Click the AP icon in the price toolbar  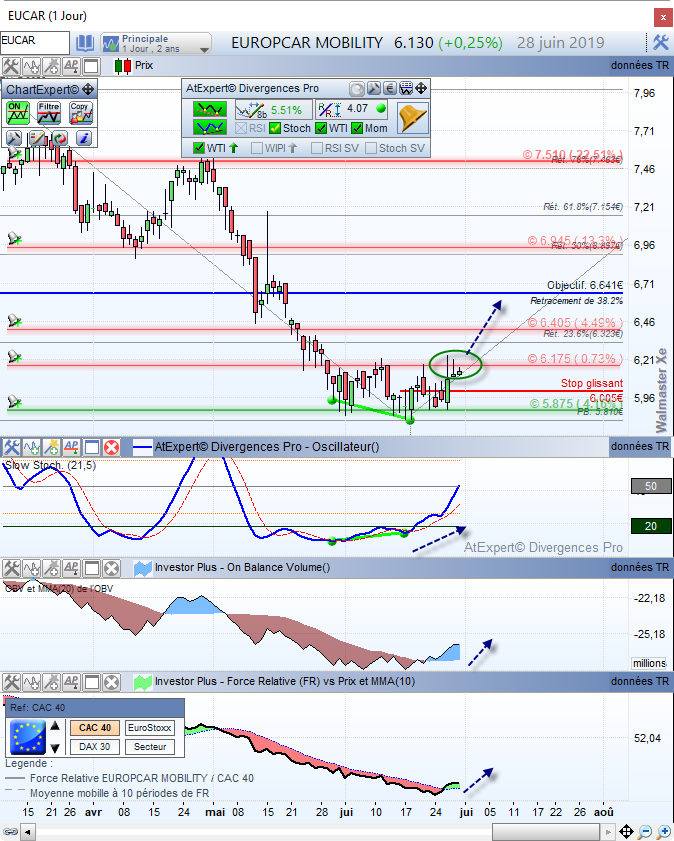point(71,66)
